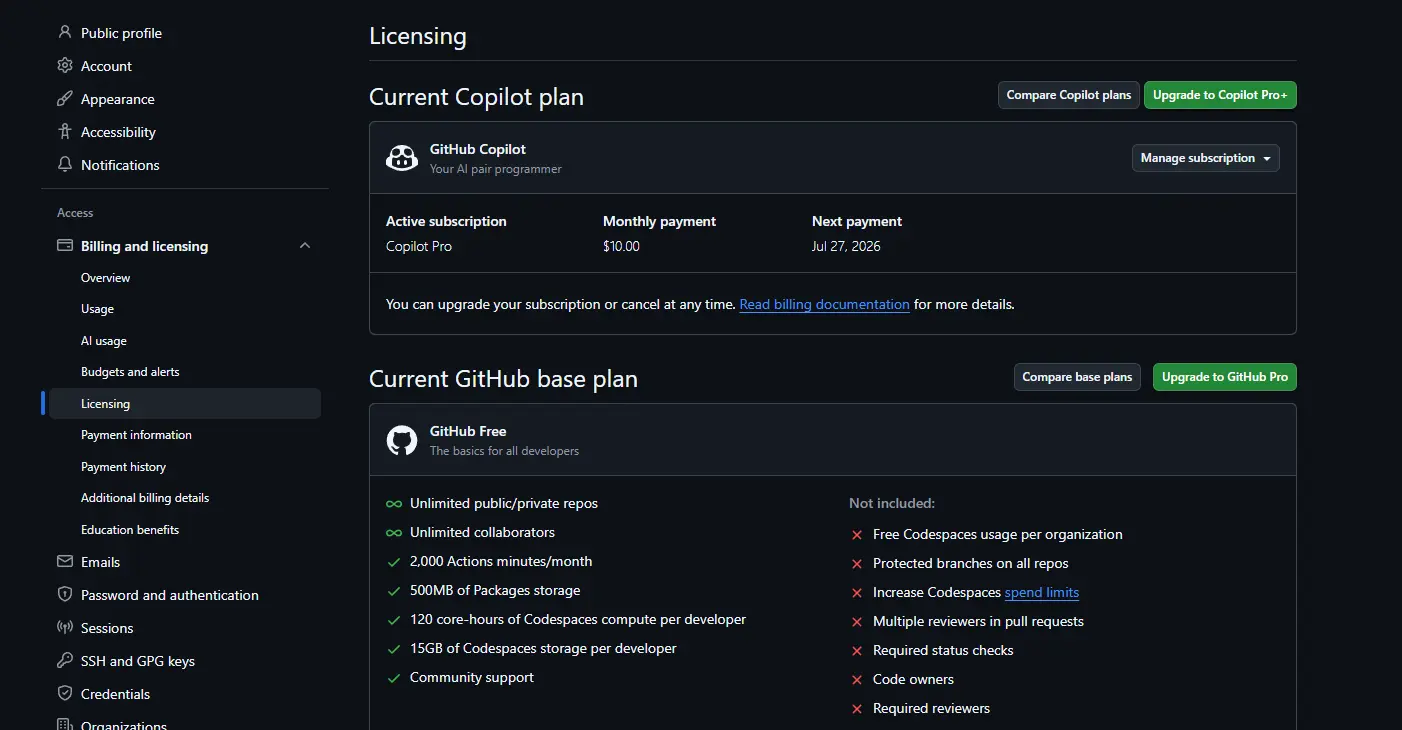Click the shield-check icon beside Credentials

pos(65,694)
